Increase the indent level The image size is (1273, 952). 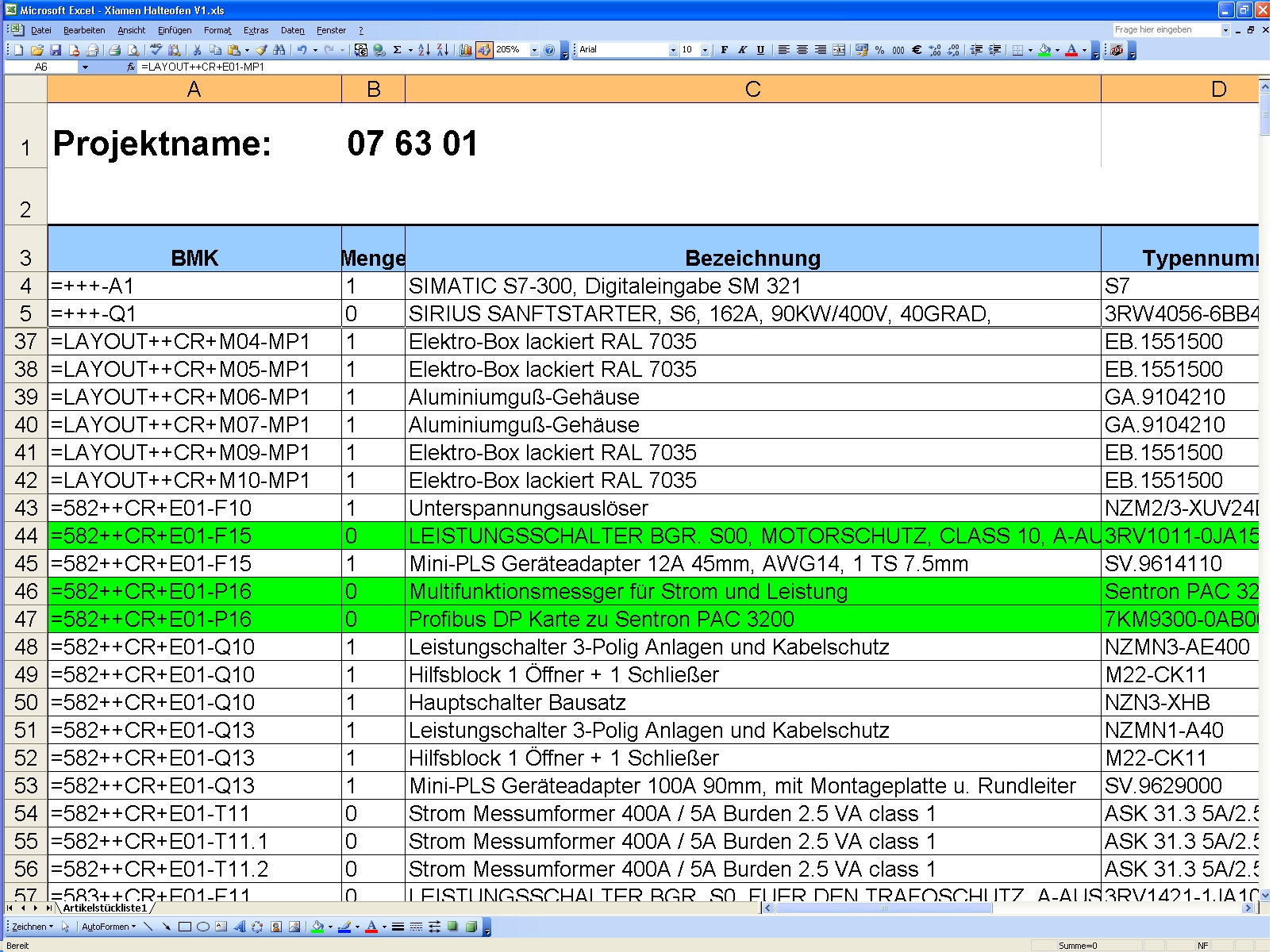click(995, 50)
